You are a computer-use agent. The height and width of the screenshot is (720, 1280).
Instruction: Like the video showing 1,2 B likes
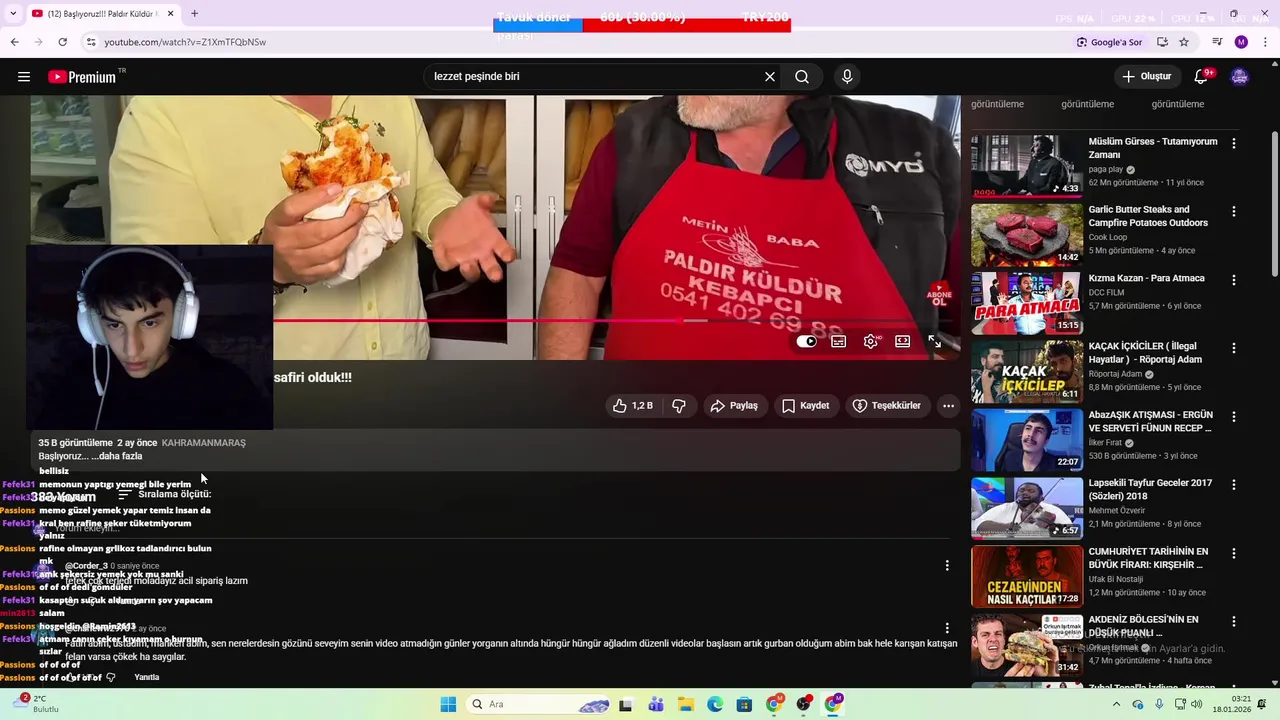coord(632,406)
